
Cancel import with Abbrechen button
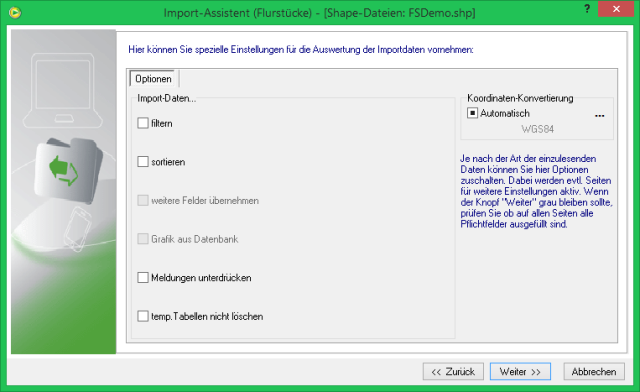pyautogui.click(x=594, y=372)
